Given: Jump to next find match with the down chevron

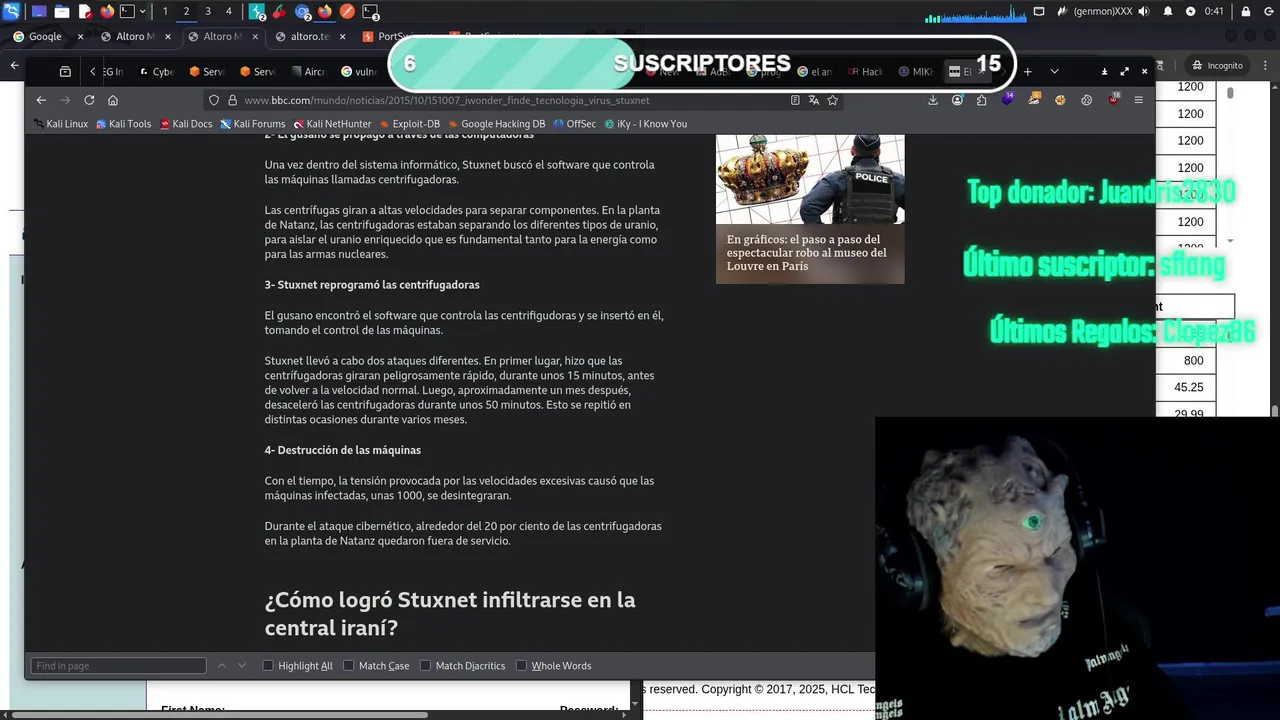Looking at the screenshot, I should [x=242, y=666].
